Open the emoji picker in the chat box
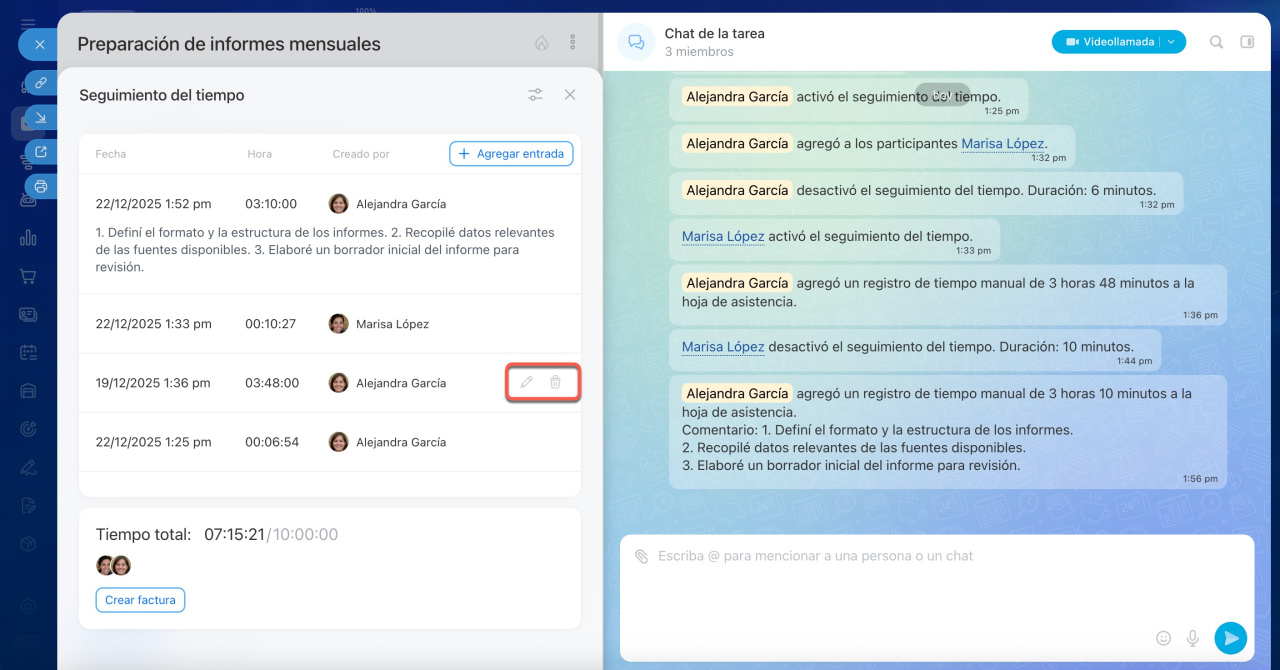This screenshot has width=1280, height=670. click(1163, 637)
